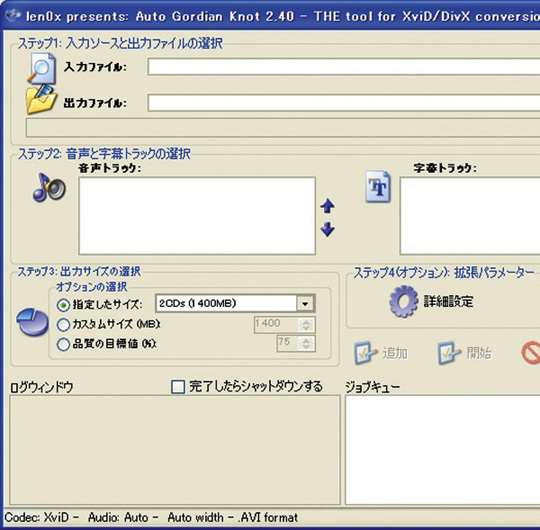This screenshot has height=530, width=540.
Task: Click the オプションの選択 group label
Action: click(x=91, y=287)
